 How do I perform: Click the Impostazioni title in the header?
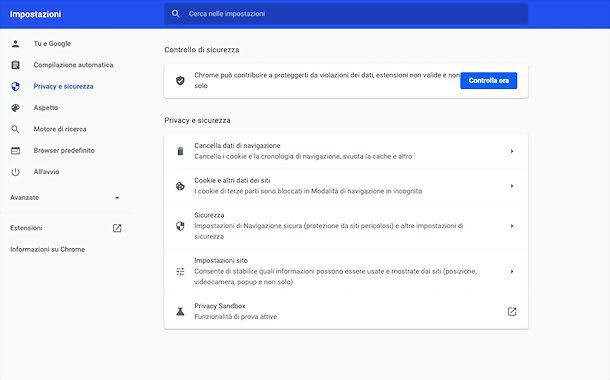[x=35, y=14]
